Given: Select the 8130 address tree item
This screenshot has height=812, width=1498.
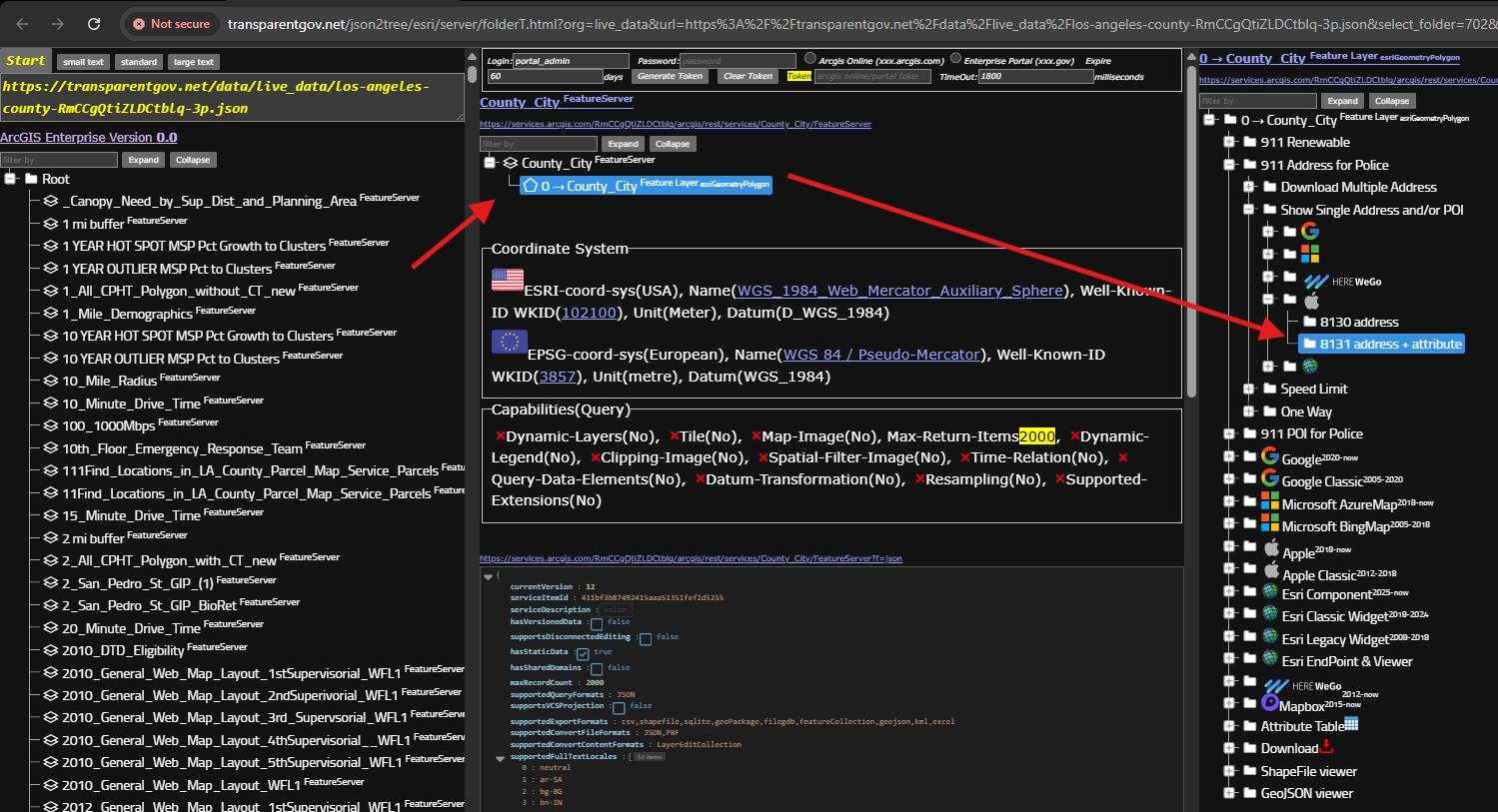Looking at the screenshot, I should click(x=1358, y=322).
